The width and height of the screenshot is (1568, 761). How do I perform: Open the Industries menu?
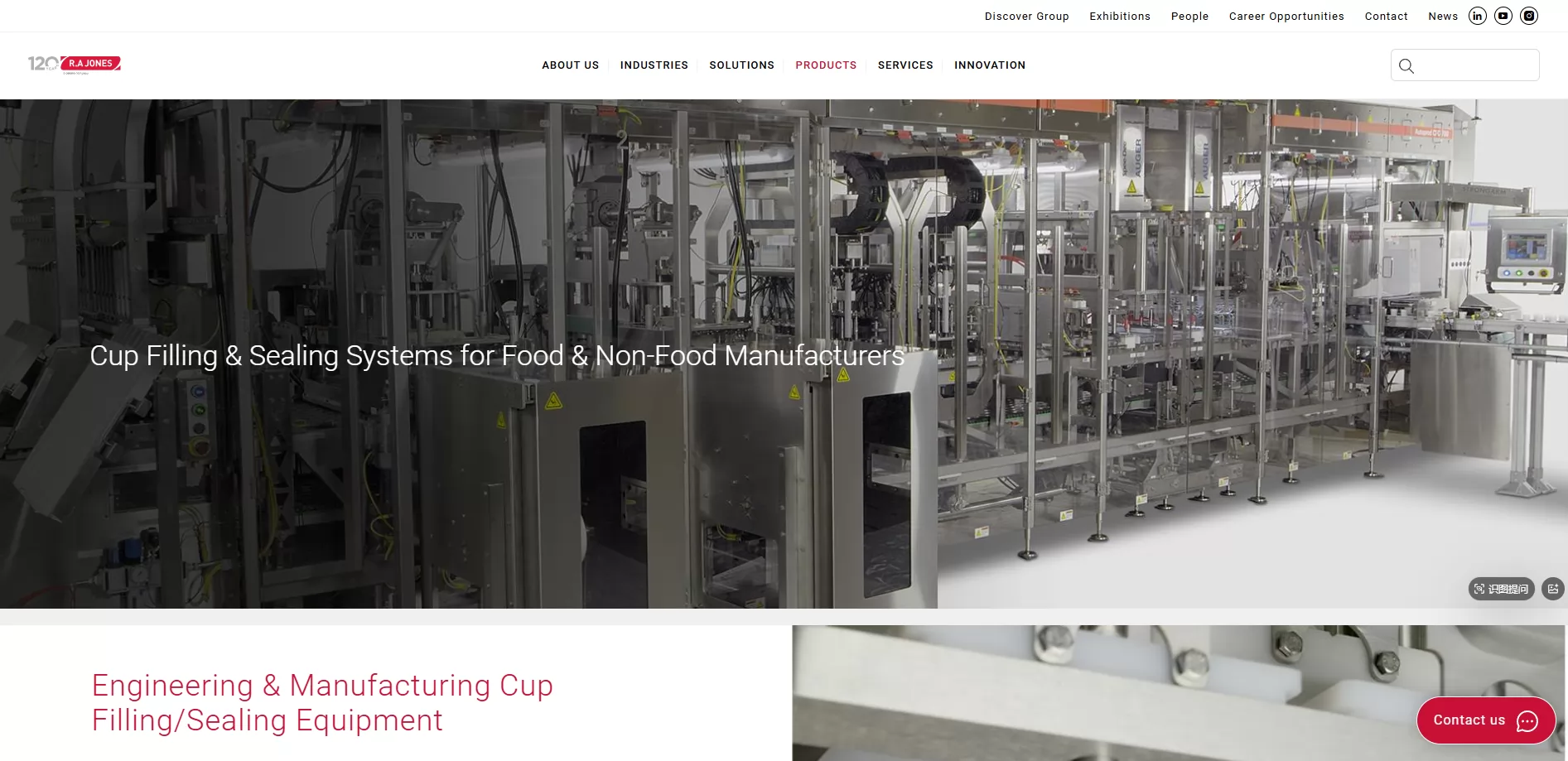tap(654, 65)
